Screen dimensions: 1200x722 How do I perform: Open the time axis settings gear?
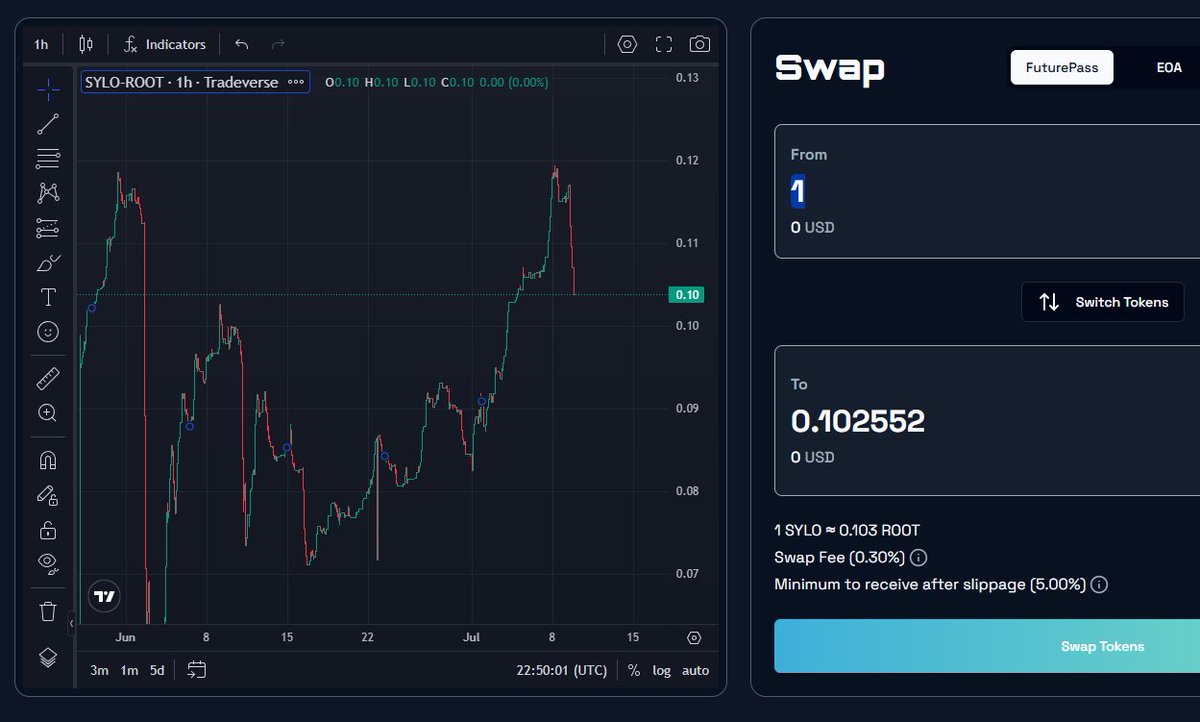[x=694, y=638]
